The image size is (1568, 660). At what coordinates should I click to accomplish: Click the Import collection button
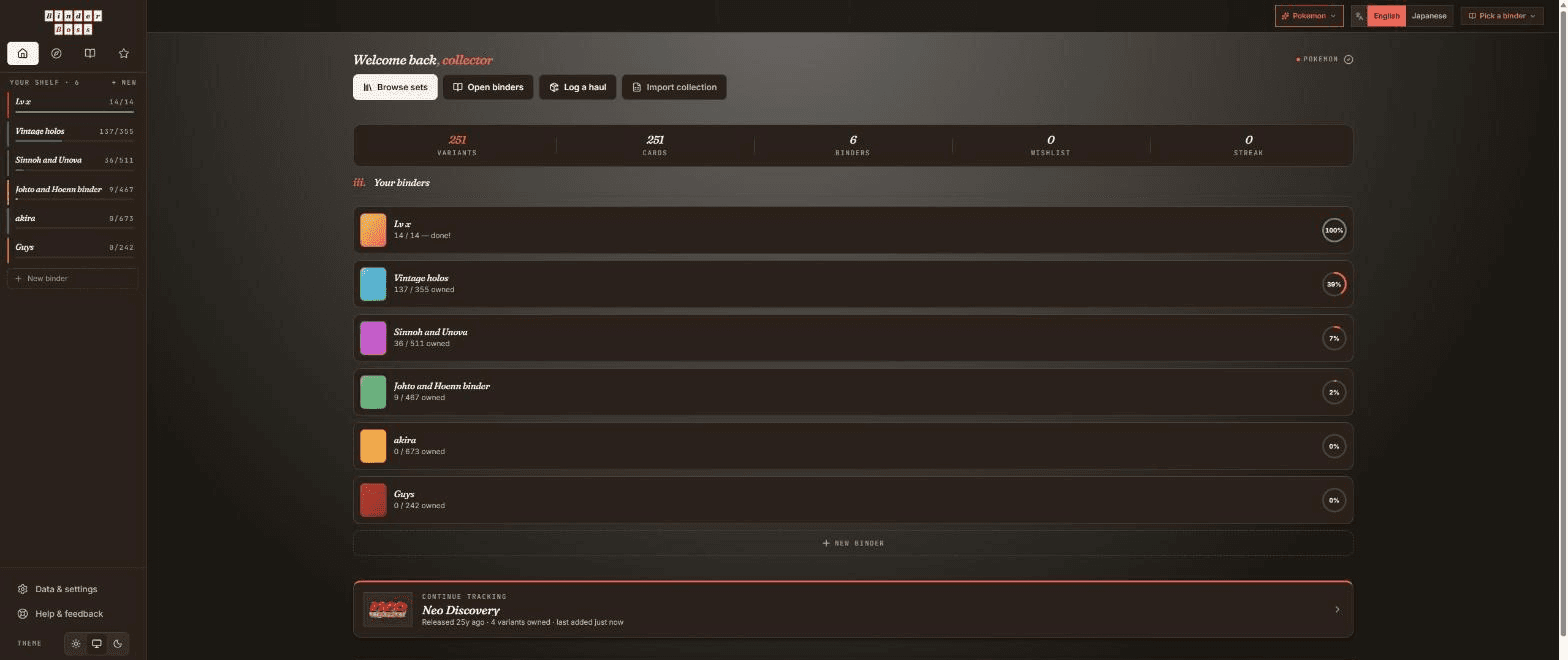(674, 87)
